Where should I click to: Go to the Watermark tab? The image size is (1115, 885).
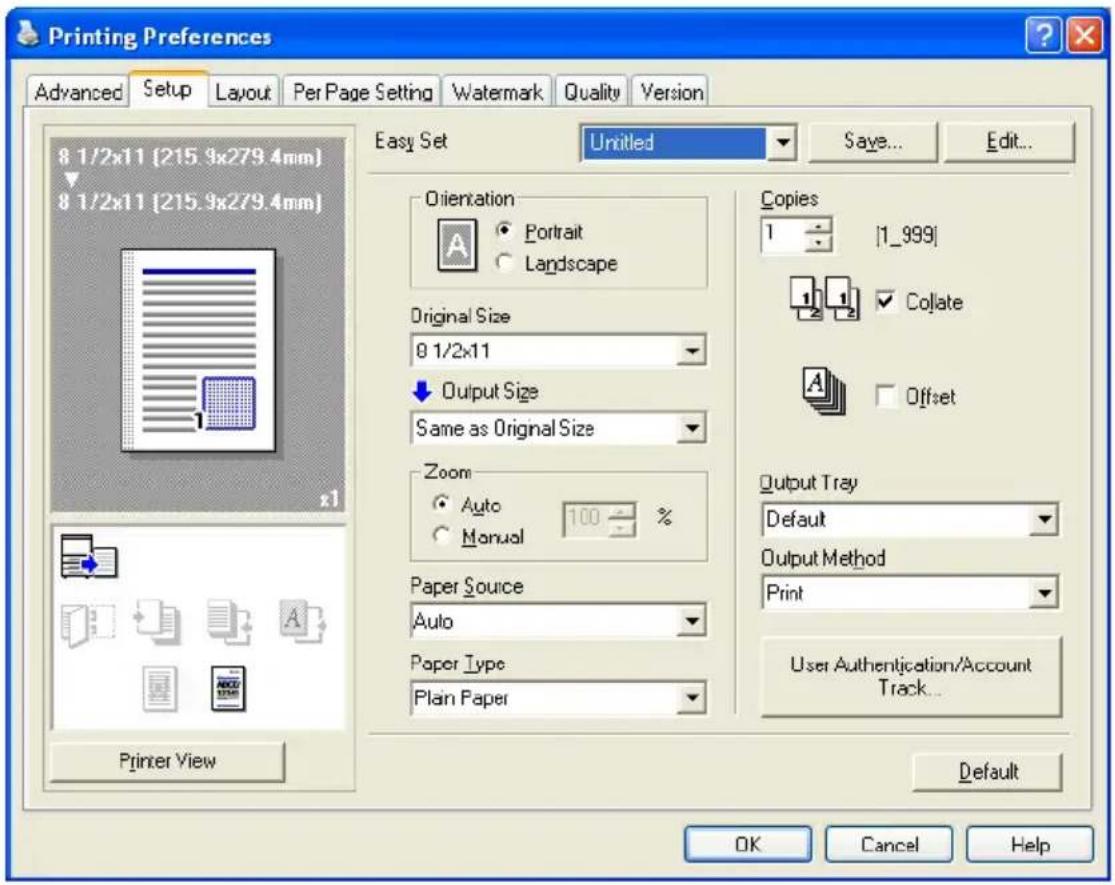(497, 92)
